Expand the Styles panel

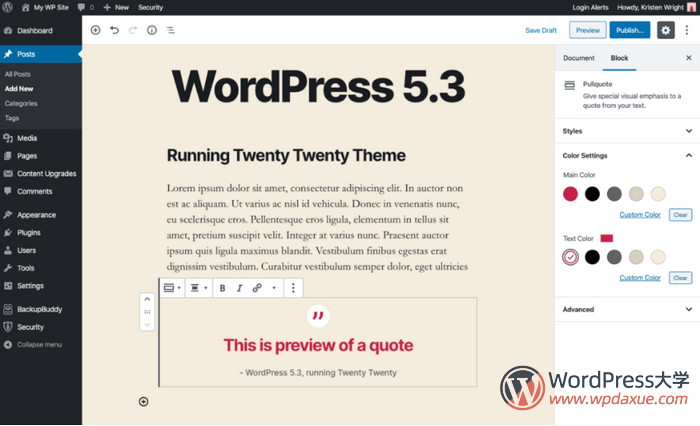click(627, 131)
